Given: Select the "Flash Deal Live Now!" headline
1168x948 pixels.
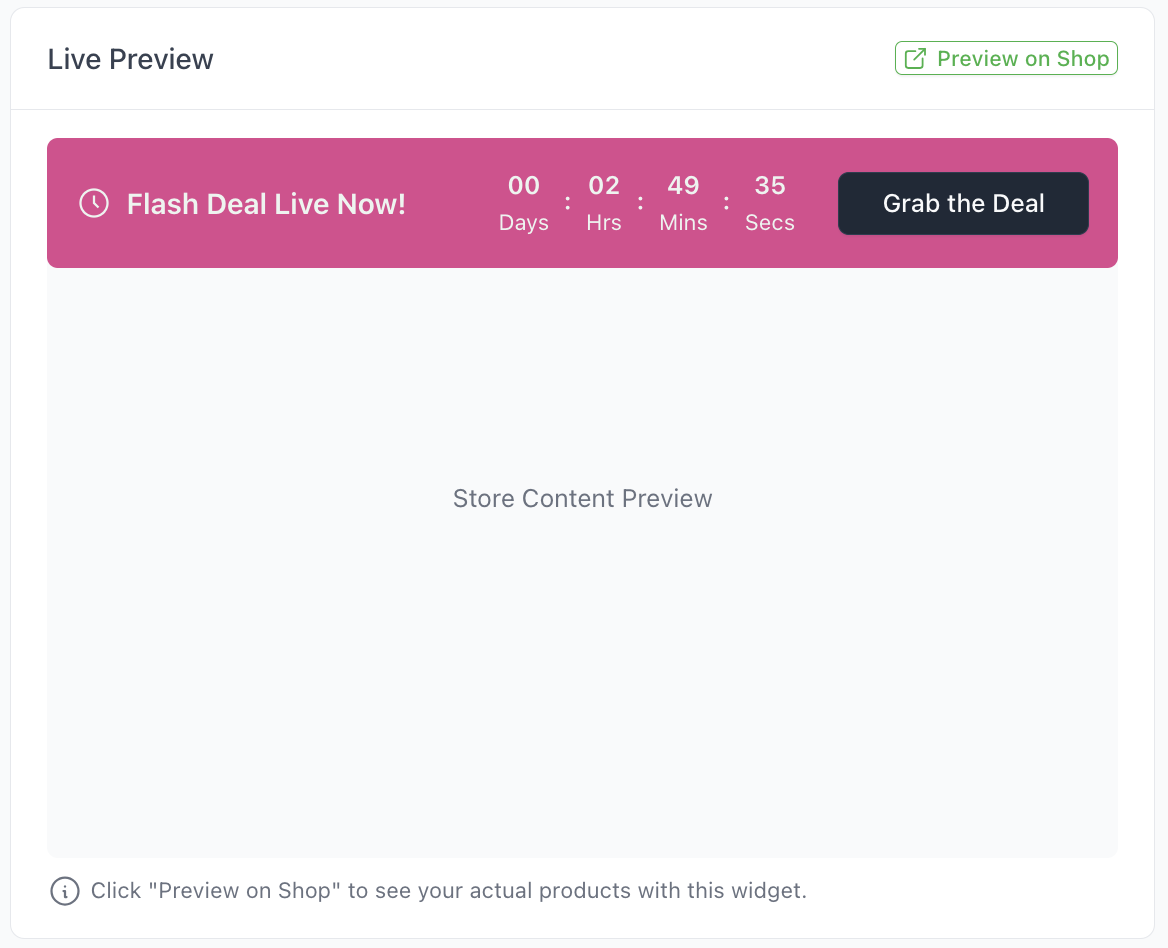Looking at the screenshot, I should tap(266, 204).
